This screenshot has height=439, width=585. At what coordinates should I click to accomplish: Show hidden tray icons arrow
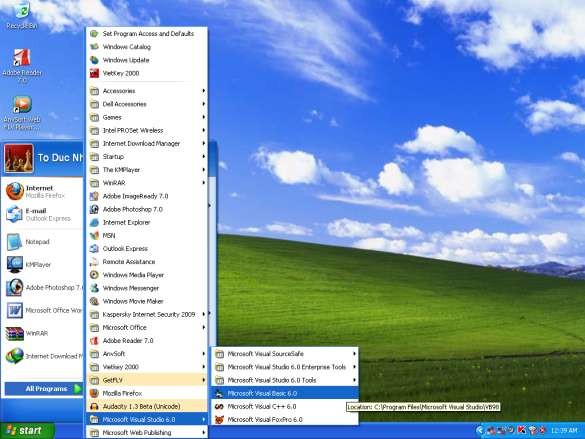tap(480, 431)
